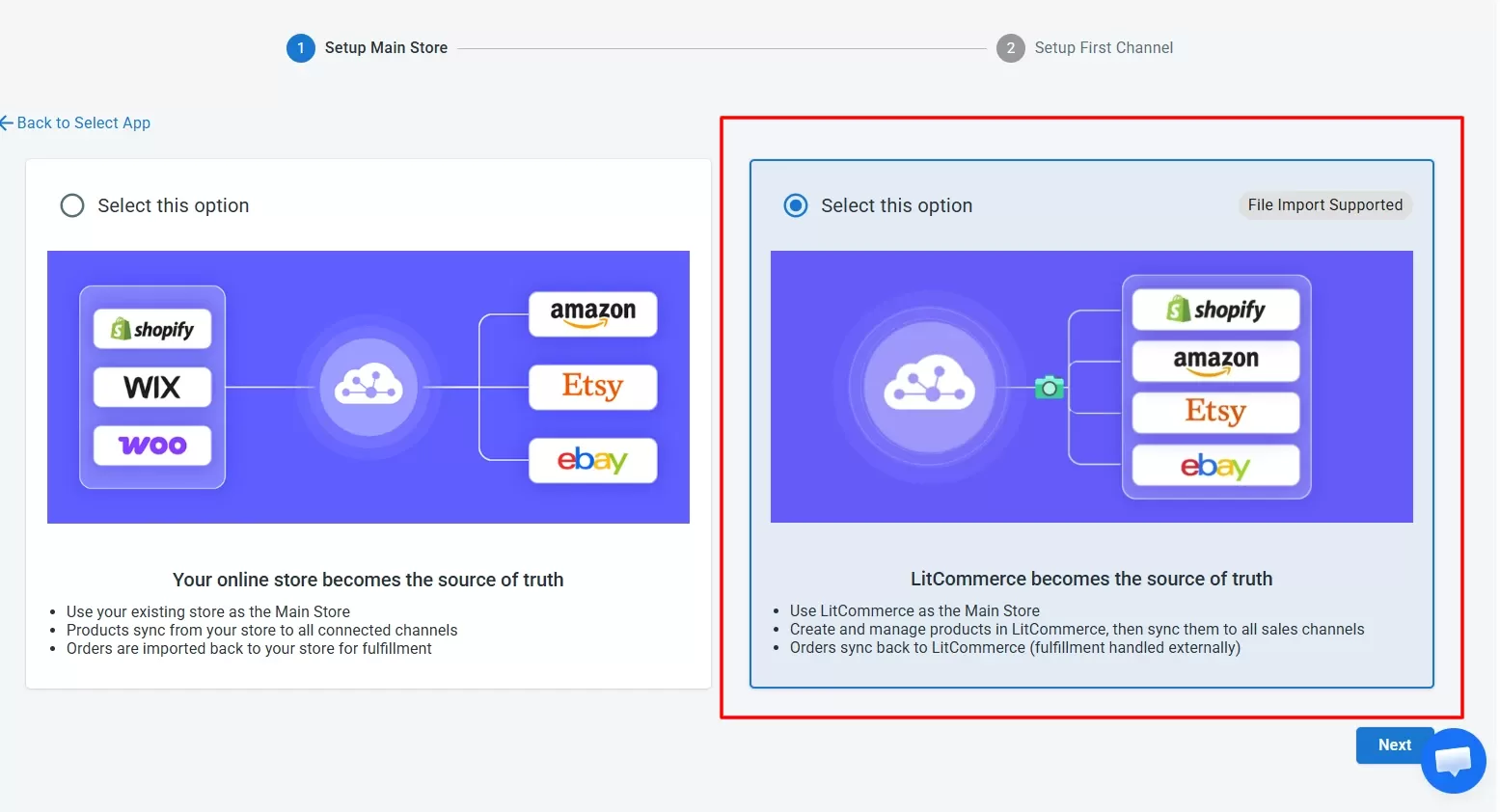This screenshot has width=1500, height=812.
Task: Click the Next button
Action: pyautogui.click(x=1394, y=744)
